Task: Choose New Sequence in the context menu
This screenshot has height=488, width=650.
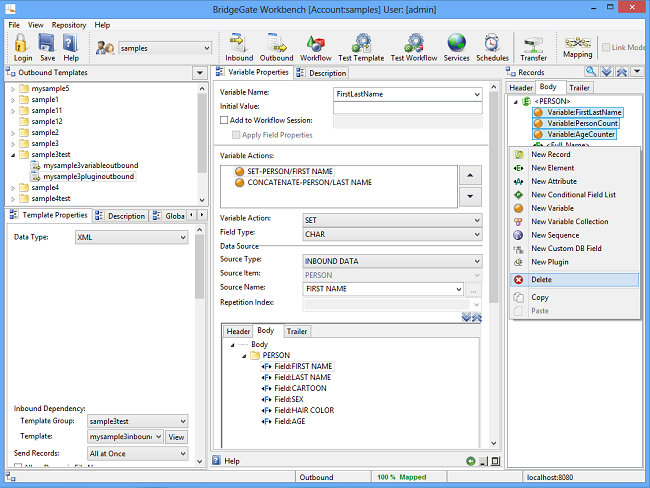Action: tap(575, 235)
